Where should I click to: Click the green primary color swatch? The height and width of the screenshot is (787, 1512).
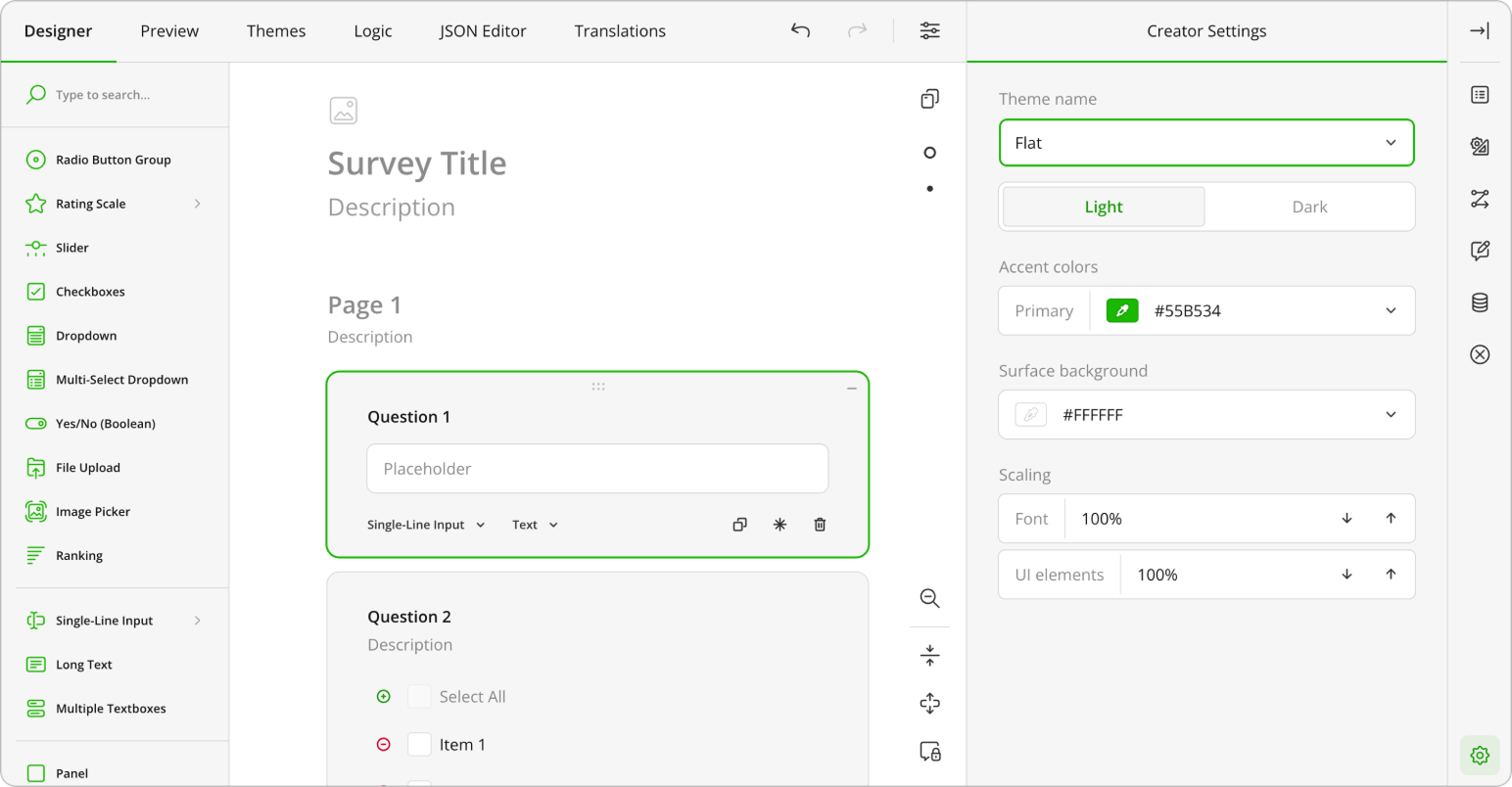point(1122,310)
